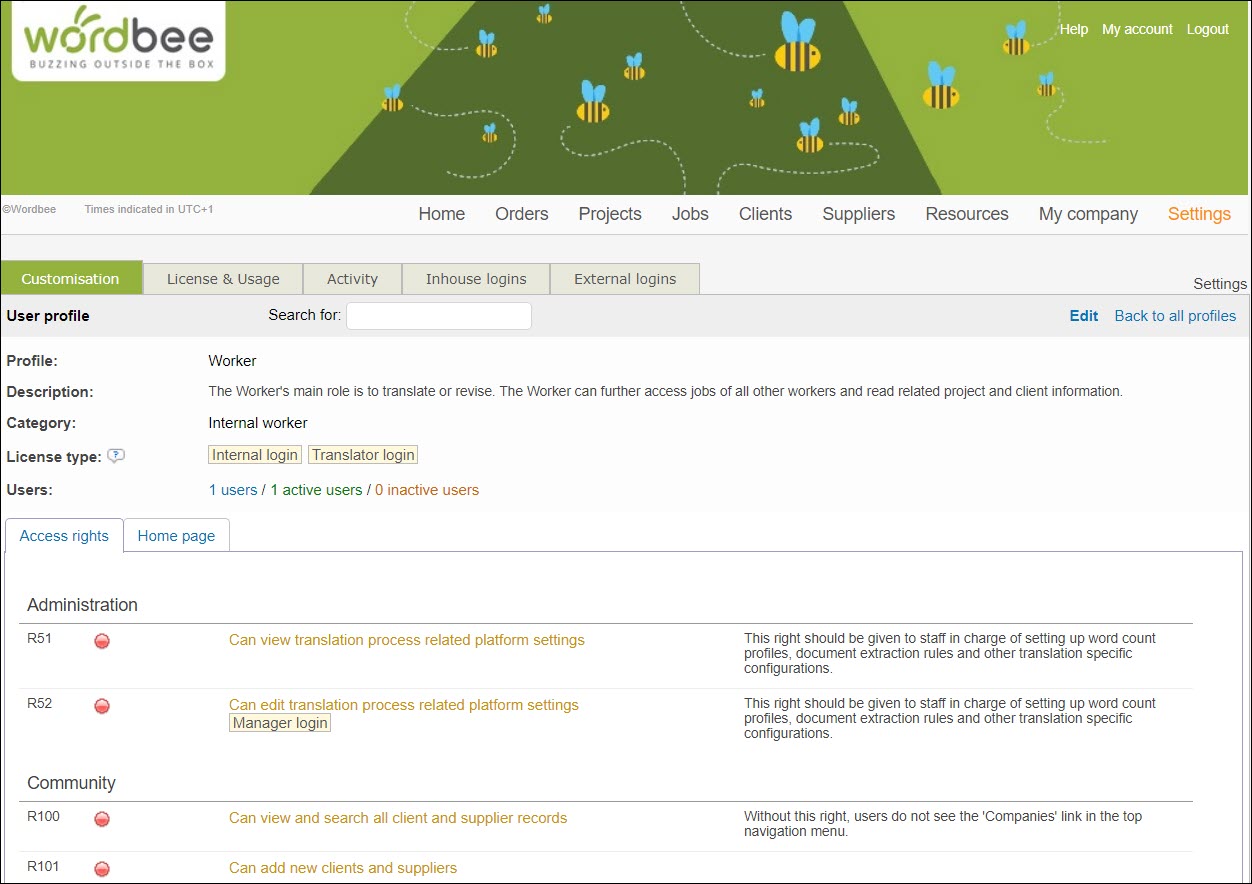Go to the Projects menu
This screenshot has width=1252, height=884.
point(610,214)
